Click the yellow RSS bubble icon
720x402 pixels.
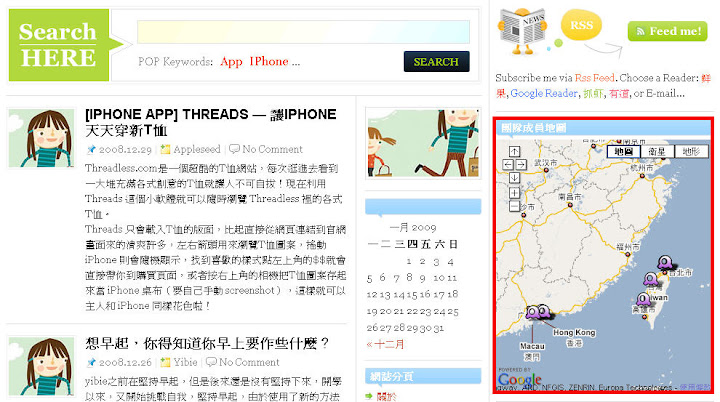581,25
